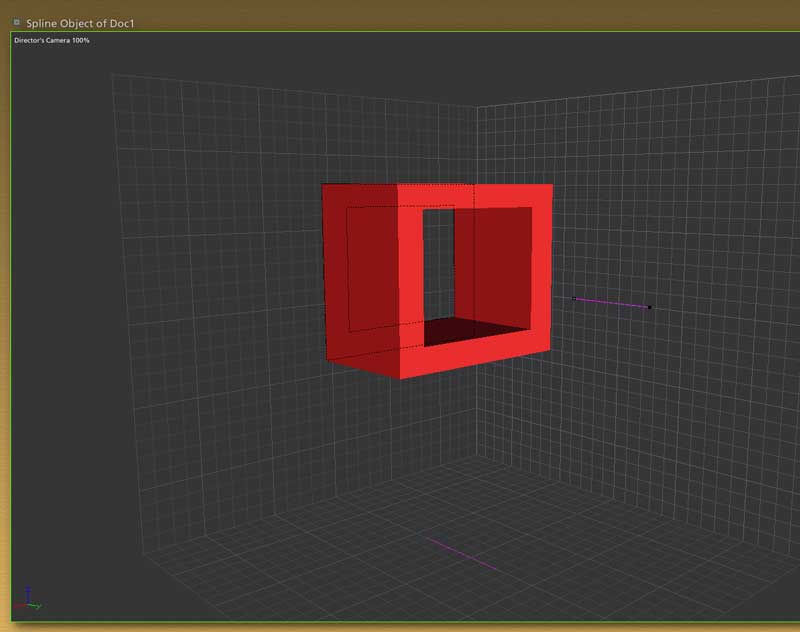800x632 pixels.
Task: Select the blue vertical axis arrow of the gizmo
Action: coord(28,594)
